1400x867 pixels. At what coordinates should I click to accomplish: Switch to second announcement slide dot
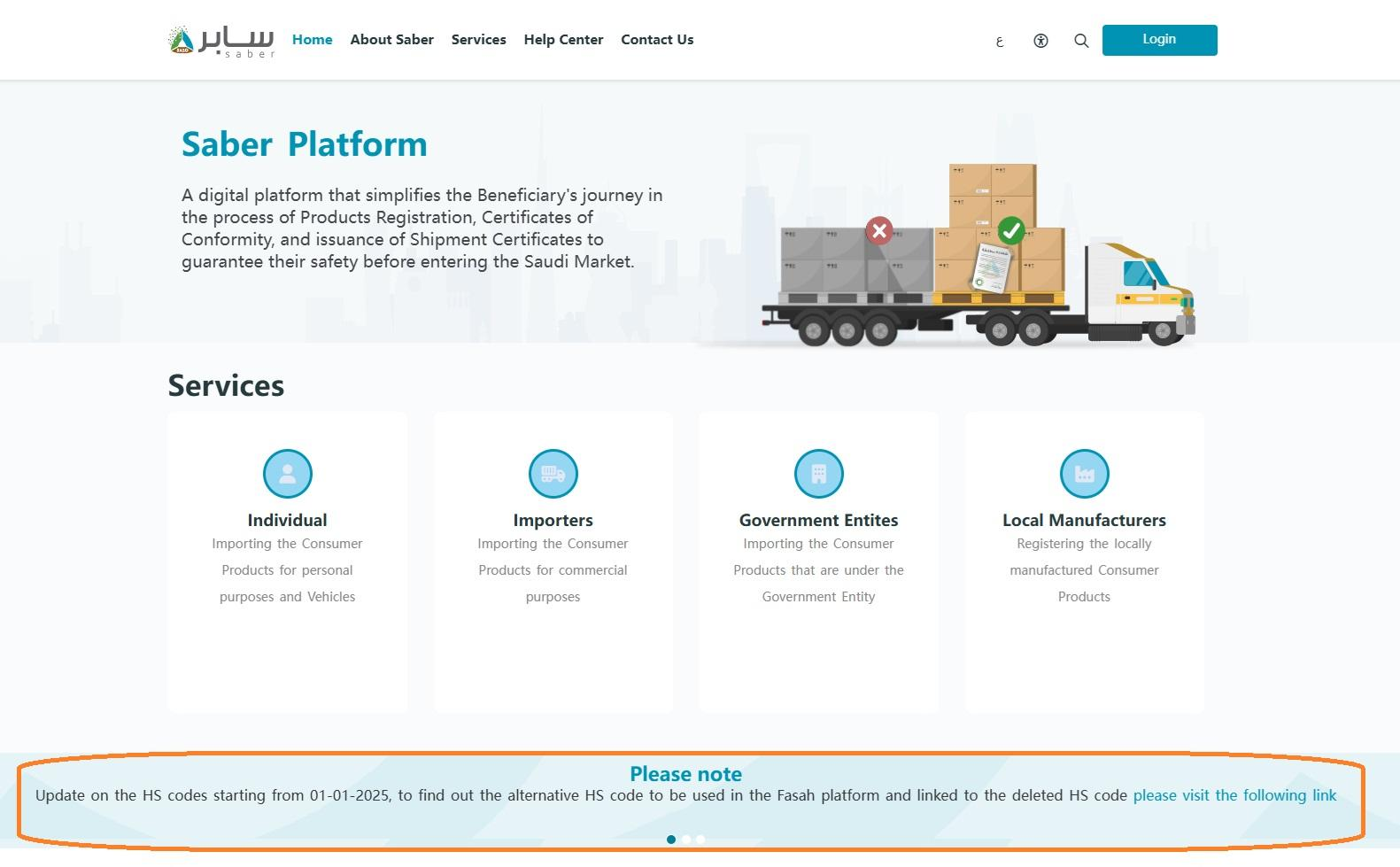[686, 840]
